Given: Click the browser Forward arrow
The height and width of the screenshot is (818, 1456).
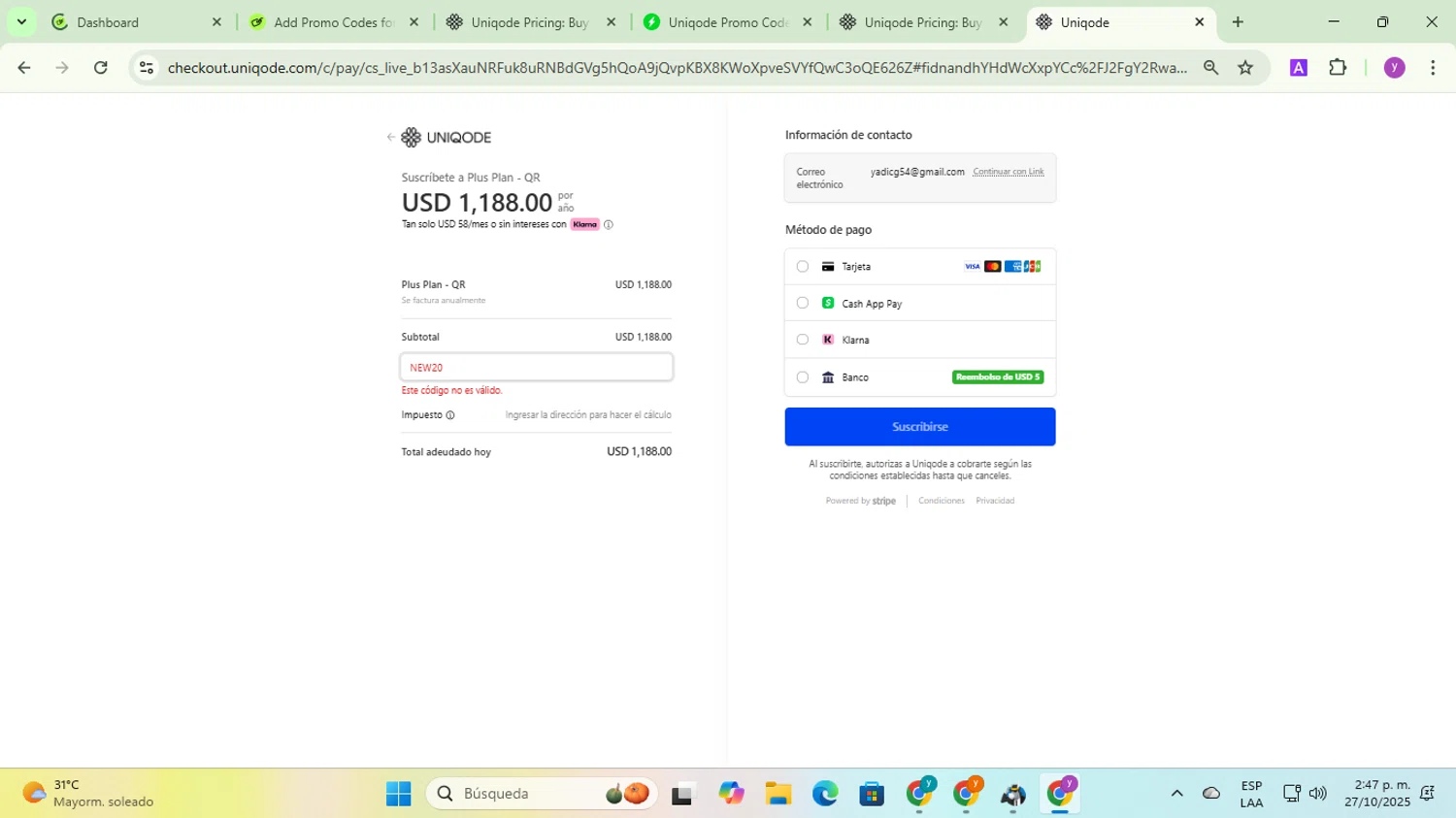Looking at the screenshot, I should click(62, 67).
